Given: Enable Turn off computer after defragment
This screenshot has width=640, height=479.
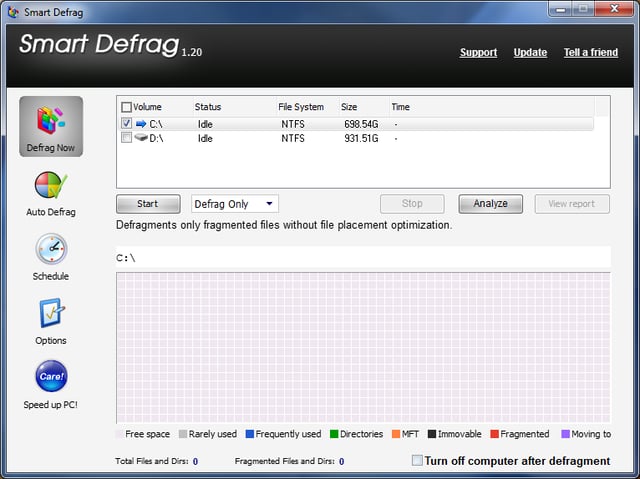Looking at the screenshot, I should tap(417, 460).
